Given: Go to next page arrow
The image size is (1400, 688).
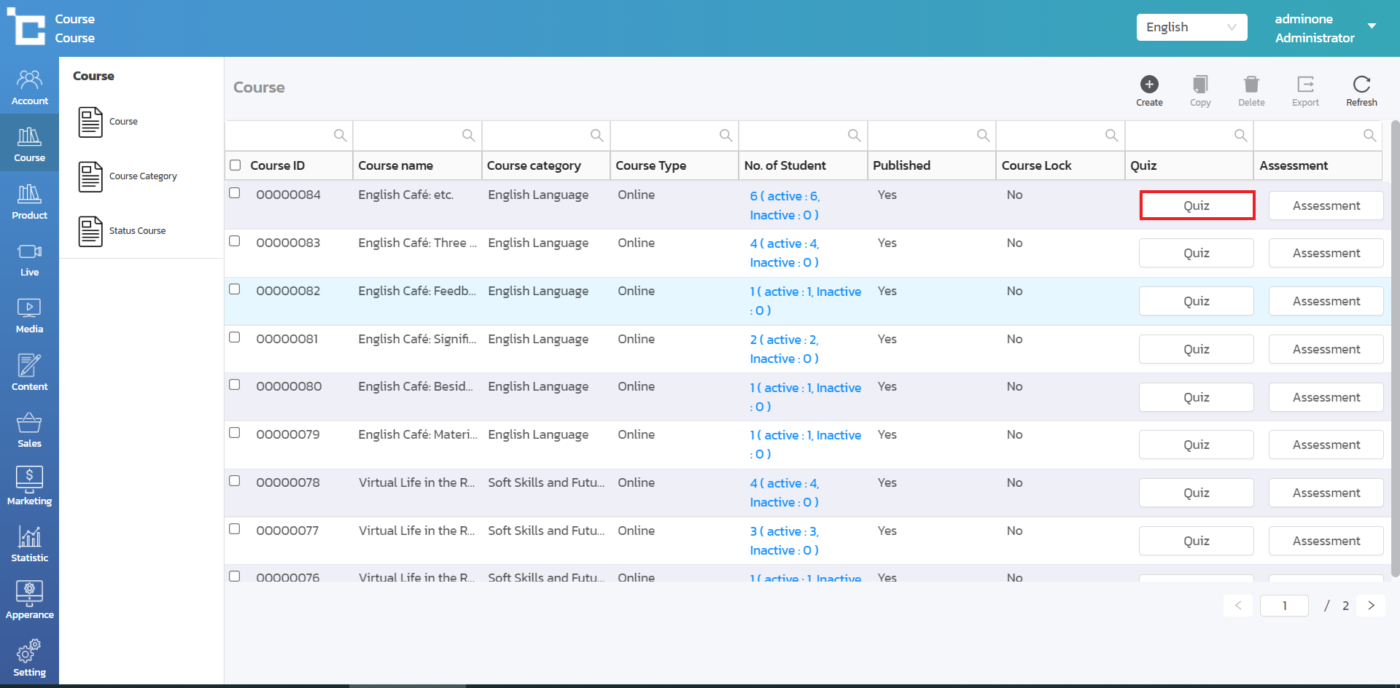Looking at the screenshot, I should [1371, 605].
